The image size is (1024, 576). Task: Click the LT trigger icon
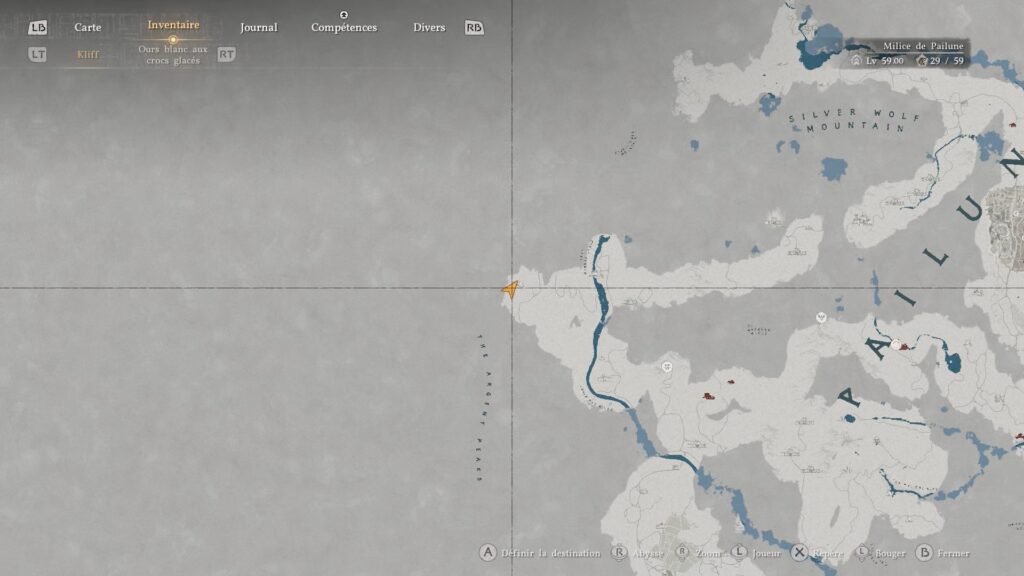pyautogui.click(x=37, y=54)
